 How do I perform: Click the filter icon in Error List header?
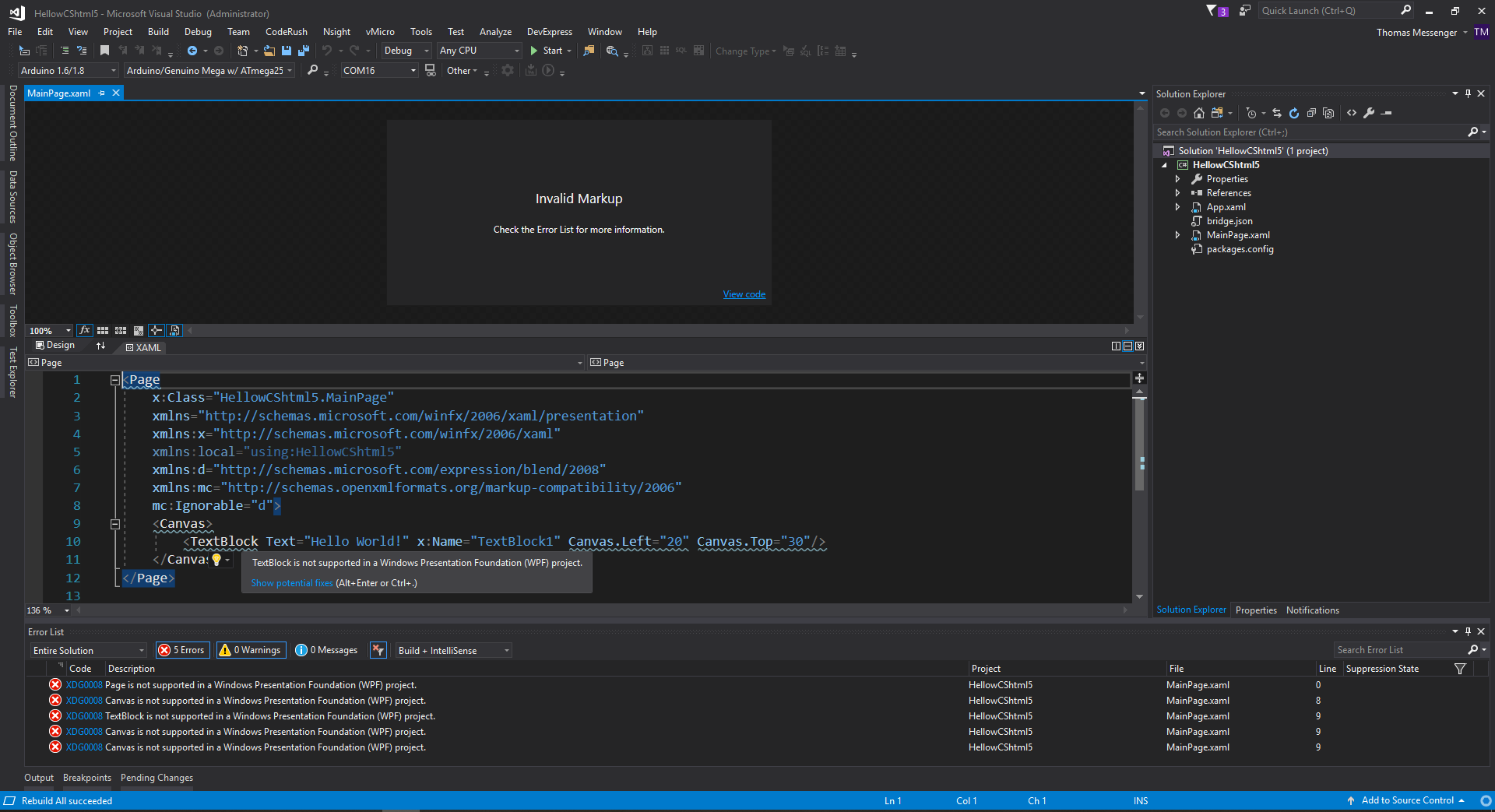(1460, 669)
